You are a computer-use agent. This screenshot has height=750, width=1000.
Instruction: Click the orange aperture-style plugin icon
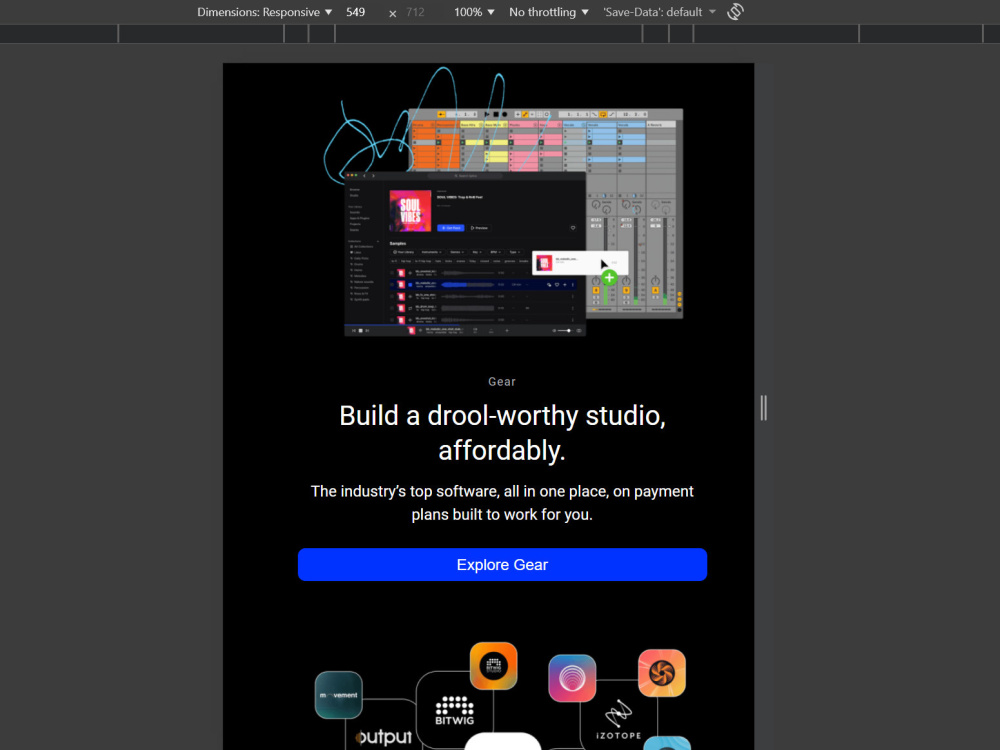coord(661,673)
